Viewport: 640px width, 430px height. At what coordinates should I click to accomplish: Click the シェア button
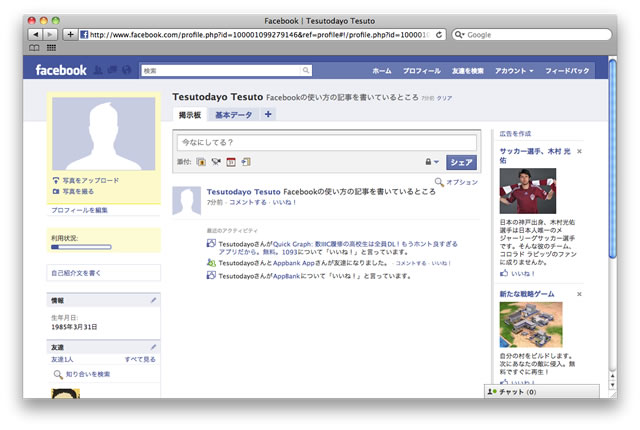coord(461,162)
